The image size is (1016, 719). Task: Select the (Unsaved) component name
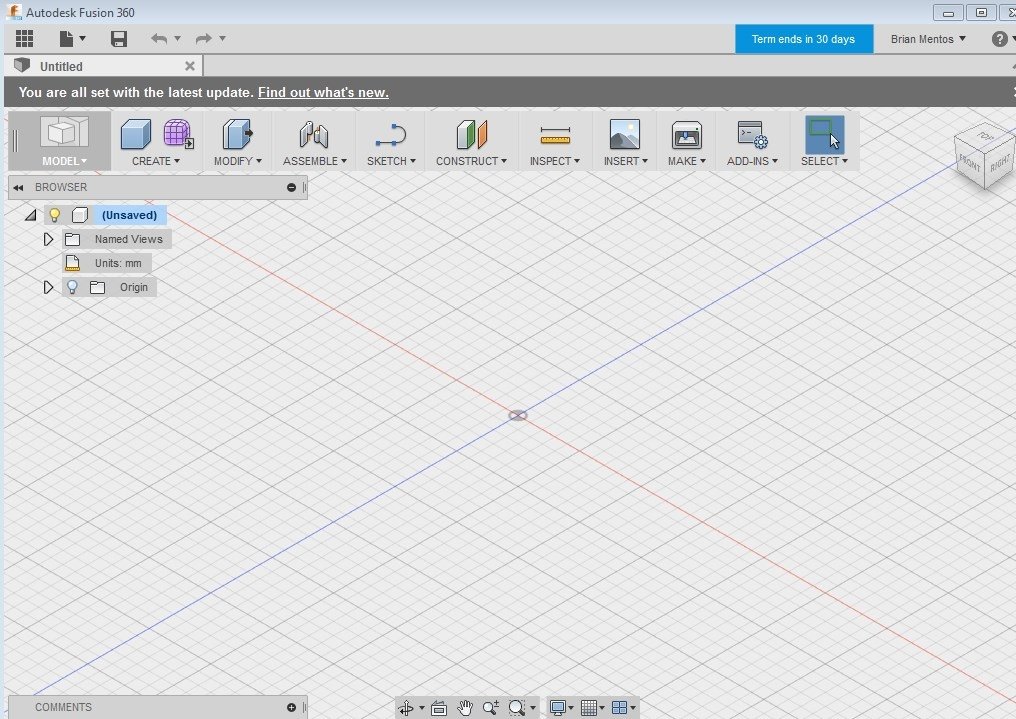(129, 215)
